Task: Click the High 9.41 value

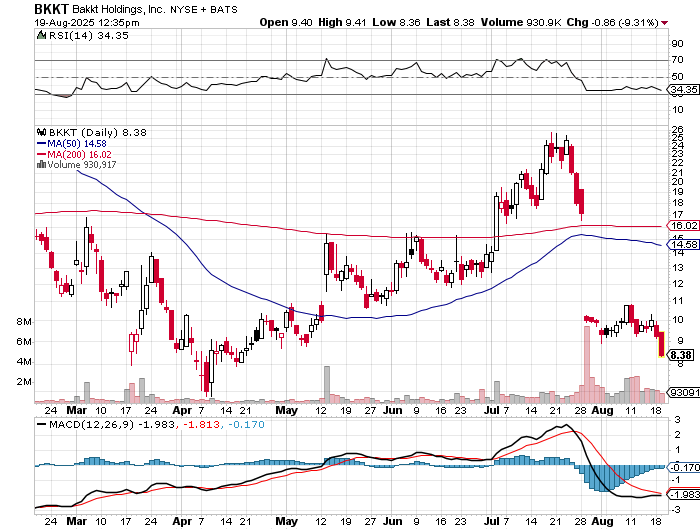Action: 342,22
